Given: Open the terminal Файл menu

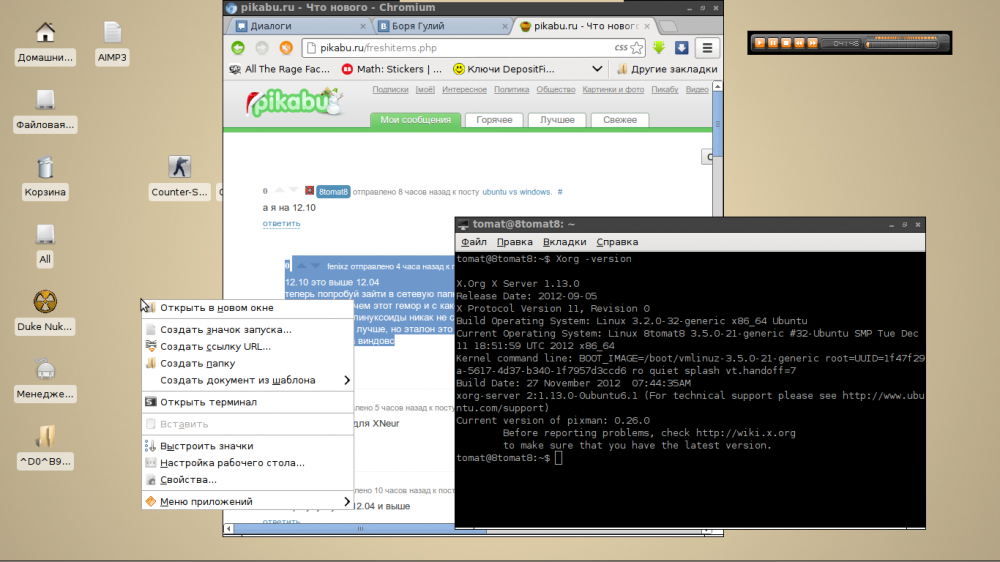Looking at the screenshot, I should click(x=474, y=242).
